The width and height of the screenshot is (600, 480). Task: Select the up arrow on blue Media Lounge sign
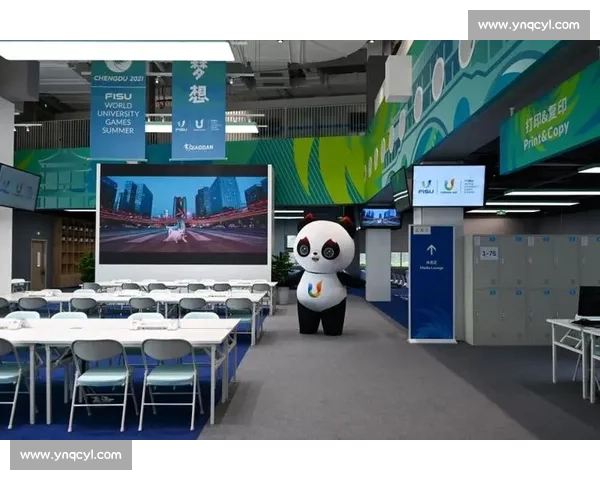pyautogui.click(x=431, y=250)
